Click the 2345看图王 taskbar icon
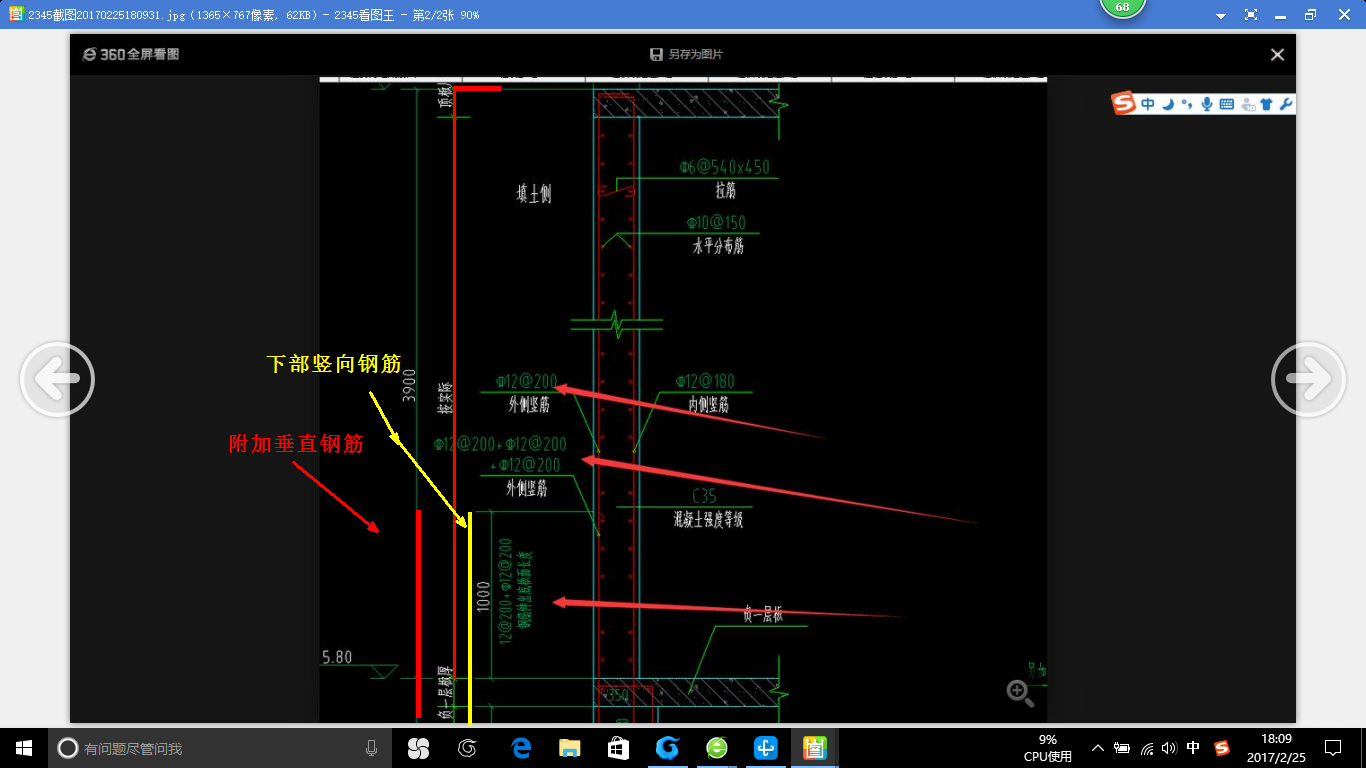This screenshot has width=1366, height=768. click(x=815, y=747)
